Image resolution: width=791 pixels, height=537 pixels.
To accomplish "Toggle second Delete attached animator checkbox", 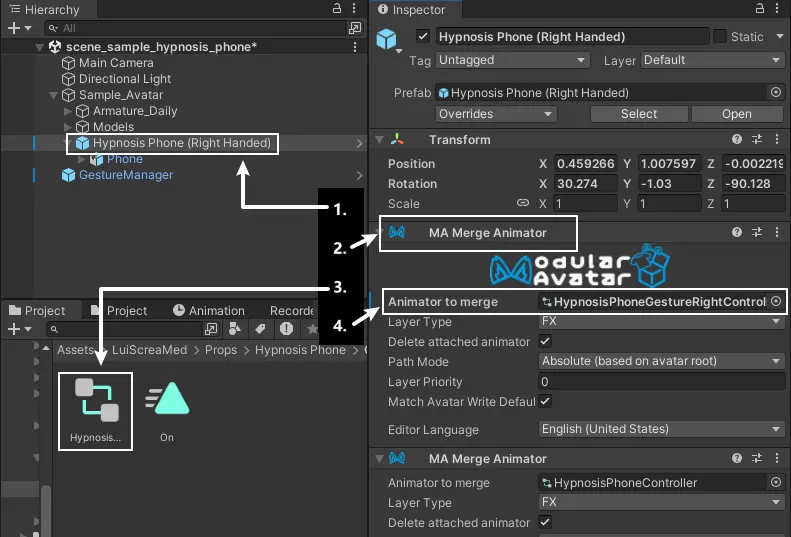I will pyautogui.click(x=545, y=522).
